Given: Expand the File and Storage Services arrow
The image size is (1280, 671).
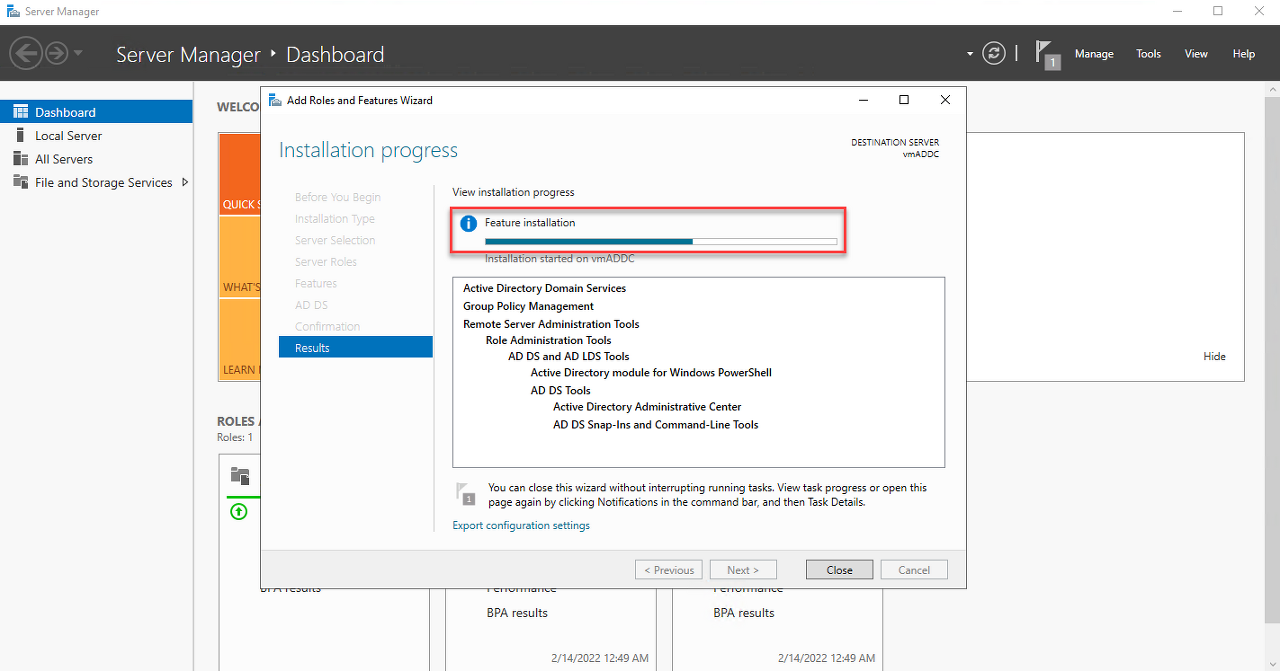Looking at the screenshot, I should point(185,182).
